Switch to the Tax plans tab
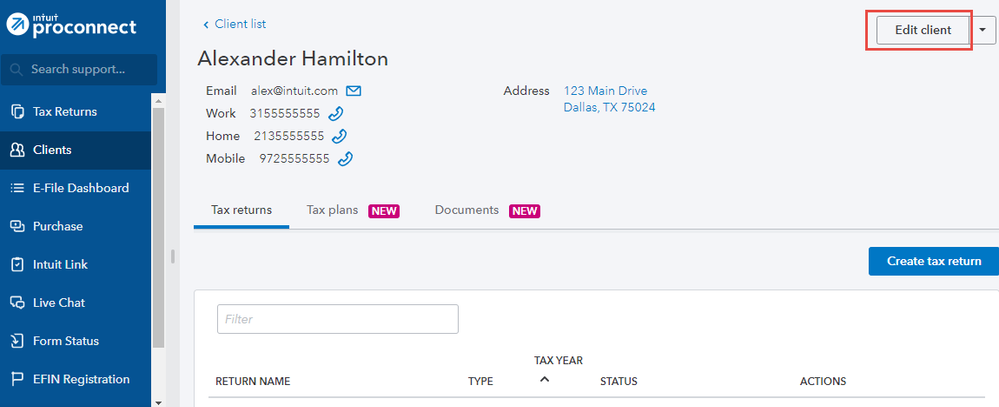999x407 pixels. click(333, 210)
